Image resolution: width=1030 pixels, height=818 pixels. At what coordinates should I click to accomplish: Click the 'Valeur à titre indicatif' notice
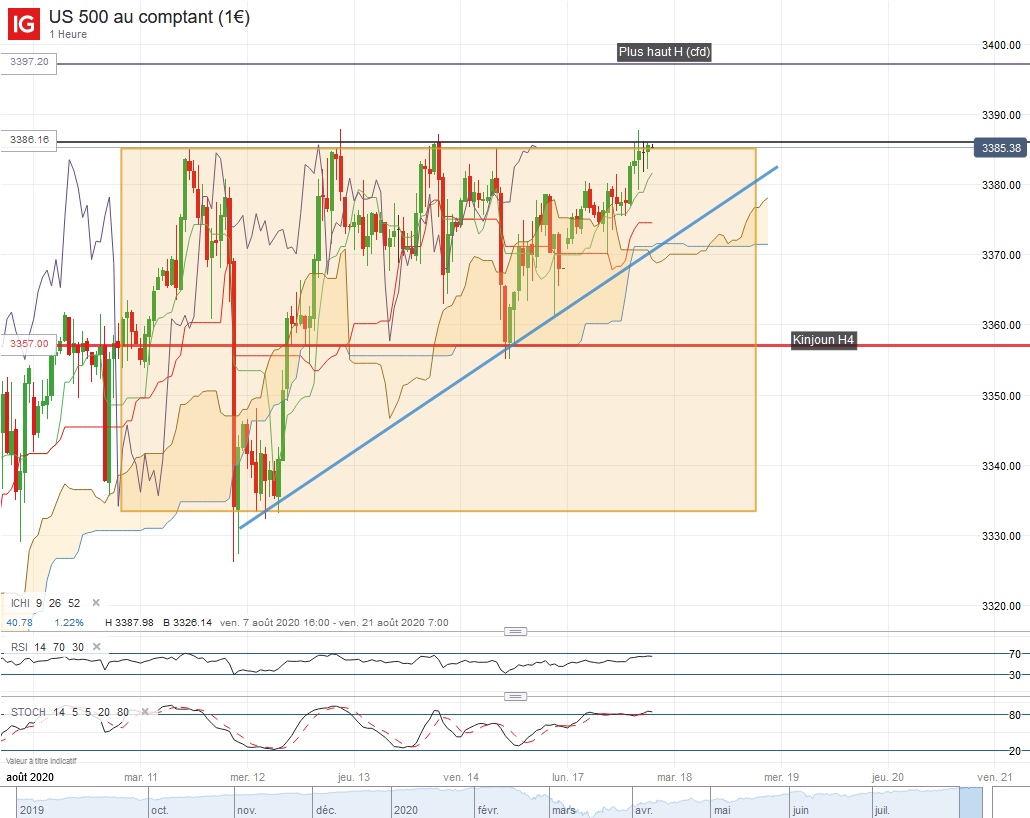pyautogui.click(x=41, y=761)
